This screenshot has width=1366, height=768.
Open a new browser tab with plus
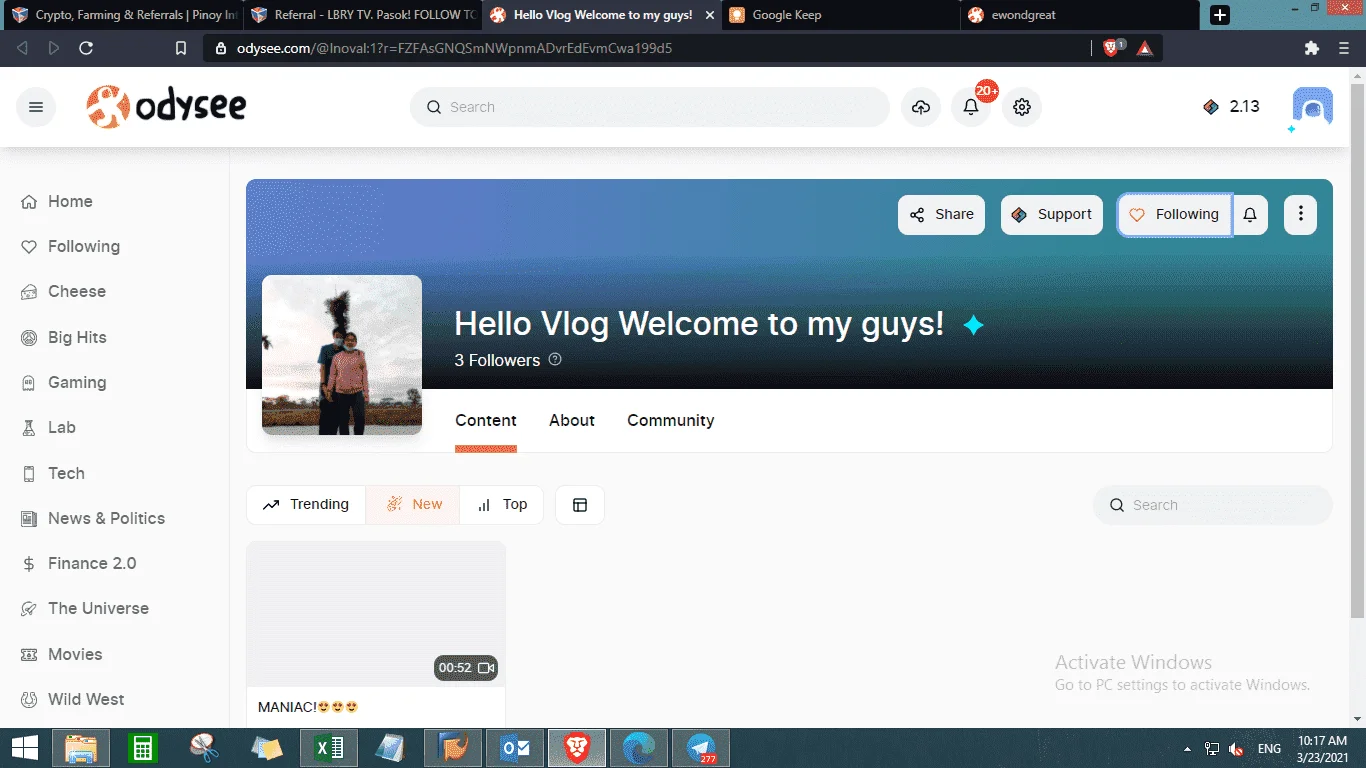[1220, 15]
